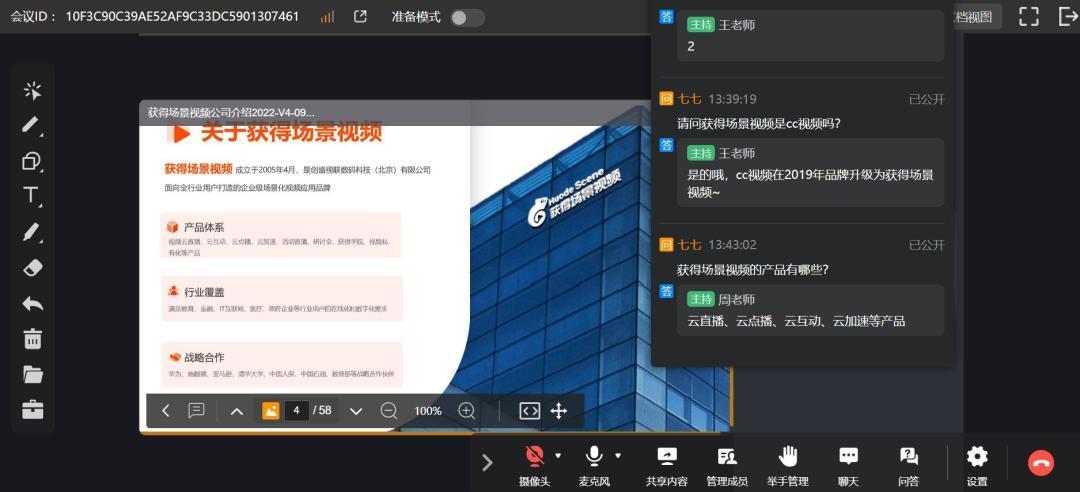Clear annotations with the trash icon

click(x=32, y=338)
